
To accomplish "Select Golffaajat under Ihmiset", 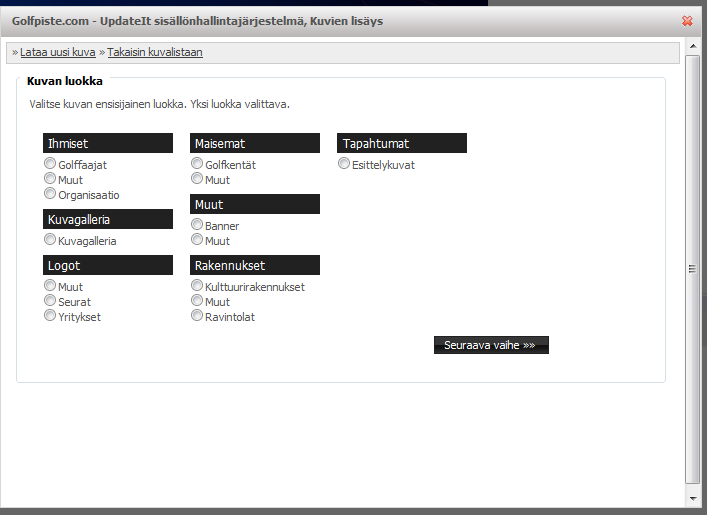I will coord(50,163).
